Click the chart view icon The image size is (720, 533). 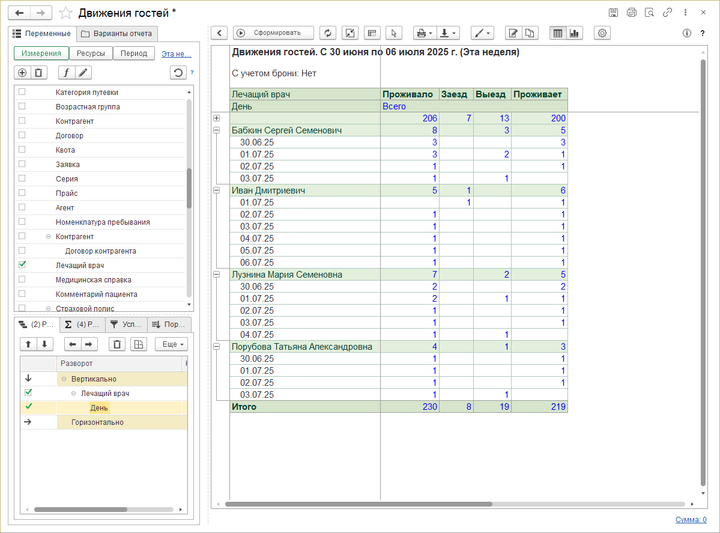[575, 33]
